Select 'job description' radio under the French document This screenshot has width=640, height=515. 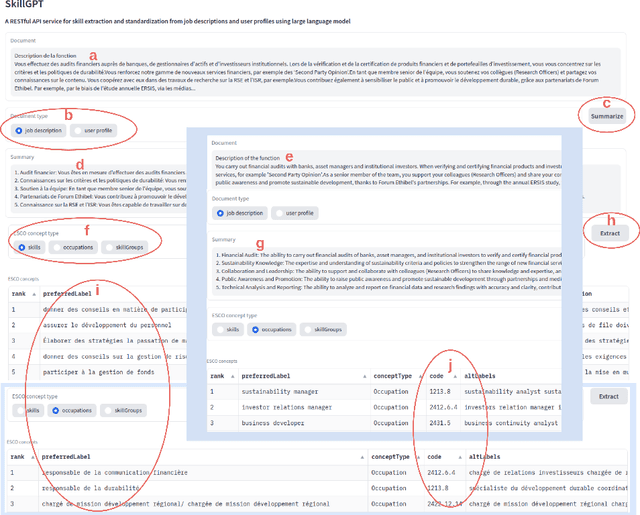point(38,131)
